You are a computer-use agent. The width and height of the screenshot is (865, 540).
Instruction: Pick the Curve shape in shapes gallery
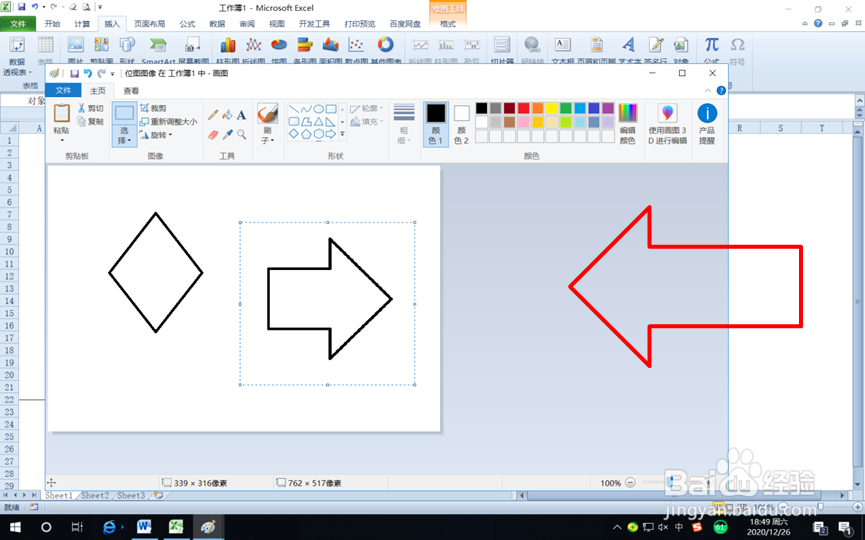306,109
